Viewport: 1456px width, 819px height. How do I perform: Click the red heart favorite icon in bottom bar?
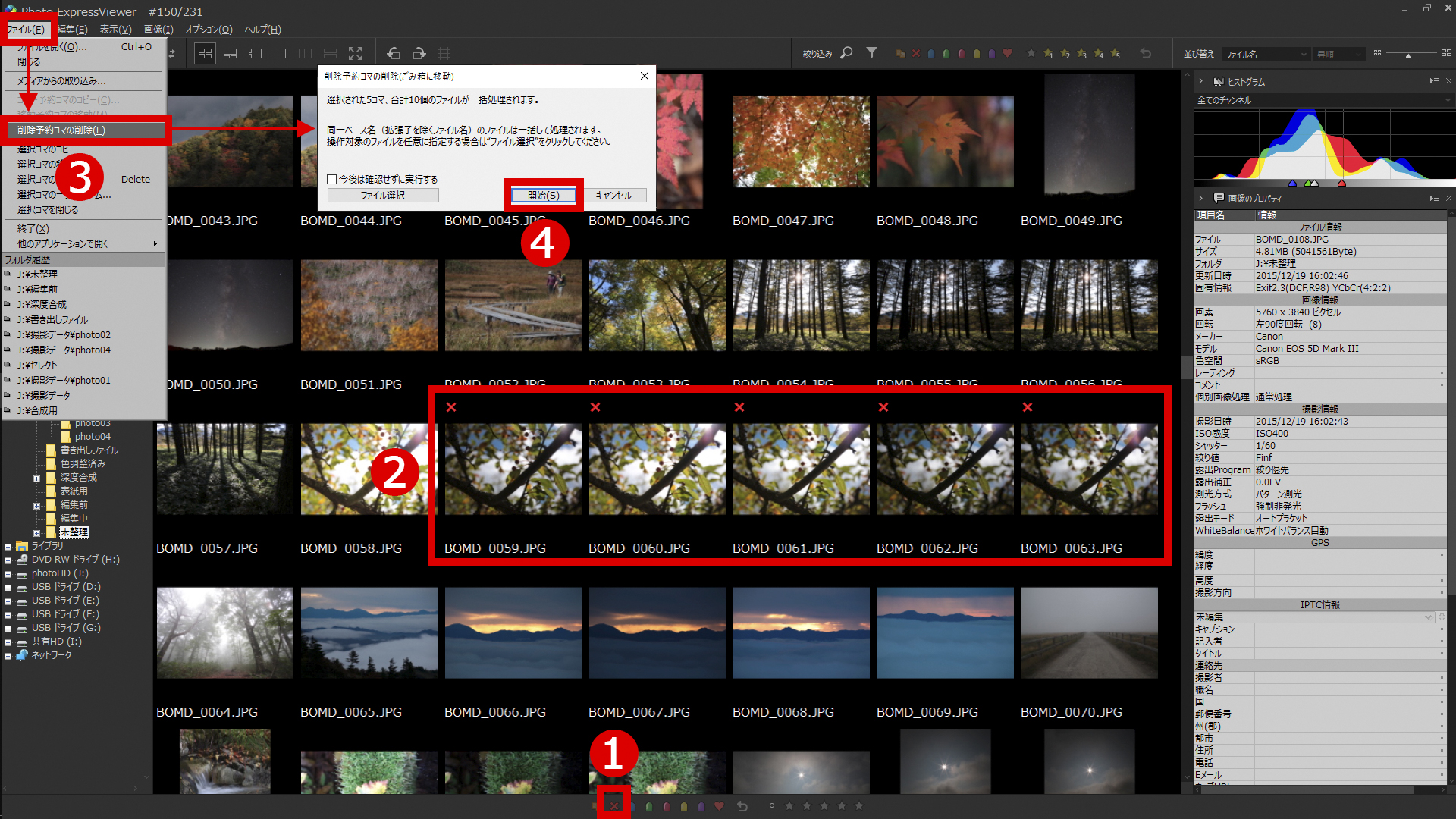point(720,806)
